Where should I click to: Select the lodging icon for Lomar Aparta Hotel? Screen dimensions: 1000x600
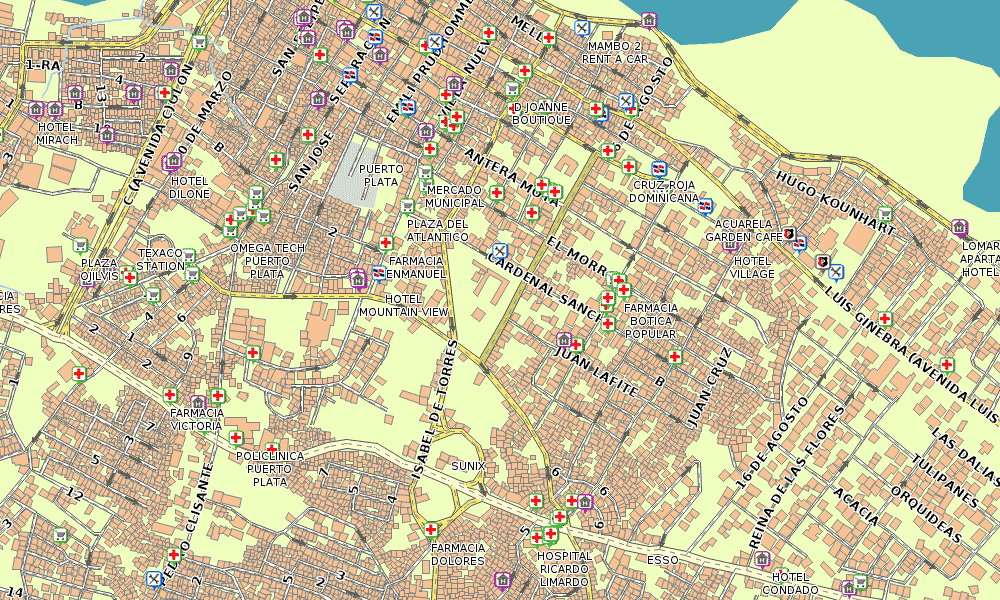click(959, 227)
